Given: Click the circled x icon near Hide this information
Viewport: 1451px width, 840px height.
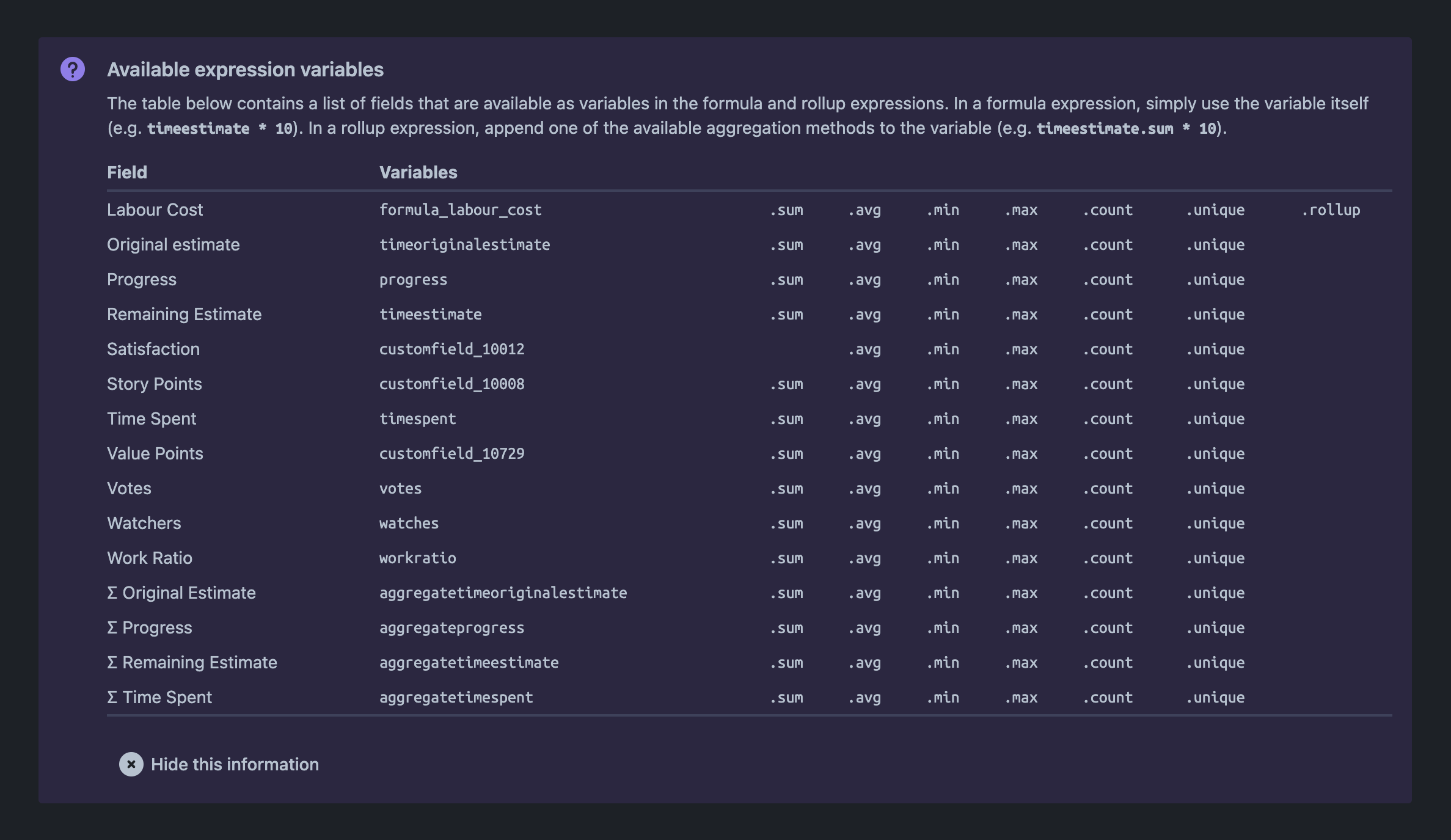Looking at the screenshot, I should point(130,764).
